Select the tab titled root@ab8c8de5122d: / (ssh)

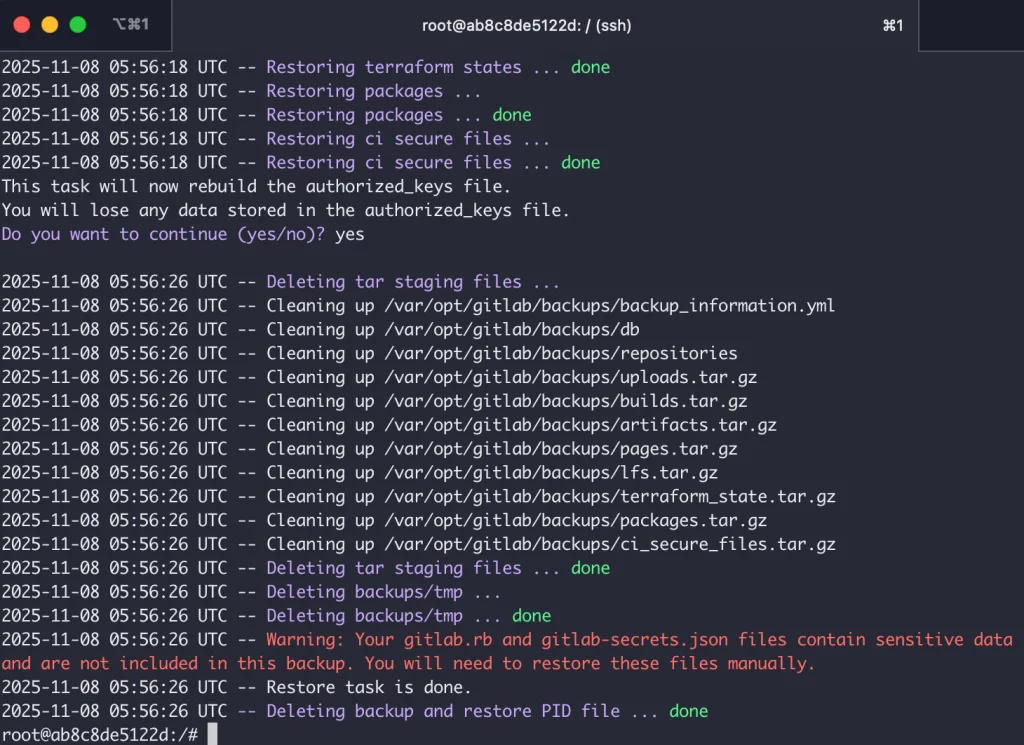tap(524, 26)
